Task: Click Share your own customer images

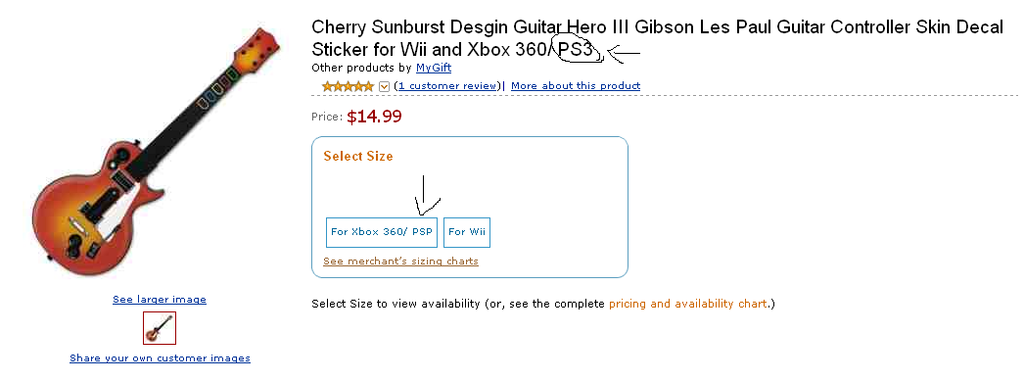Action: (x=160, y=358)
